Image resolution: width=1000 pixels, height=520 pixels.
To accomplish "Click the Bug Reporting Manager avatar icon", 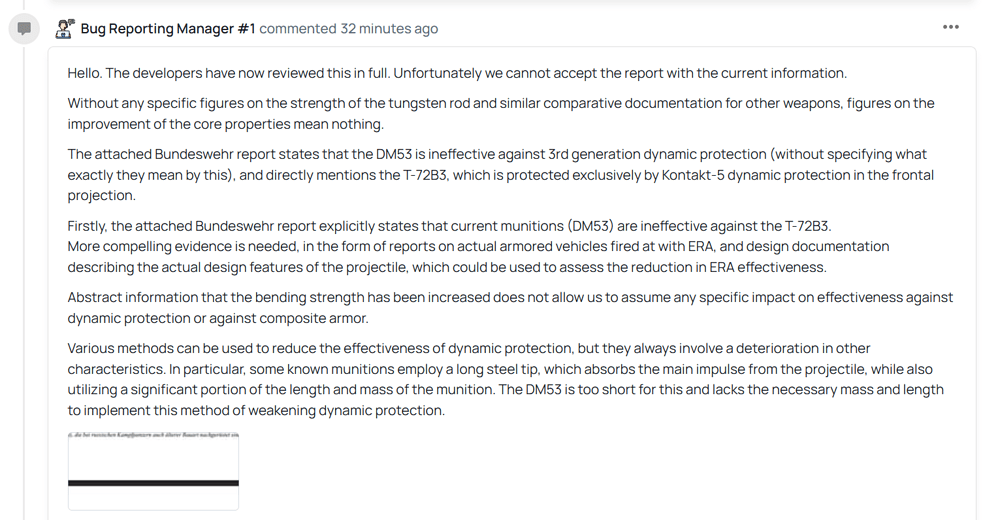I will pos(64,29).
